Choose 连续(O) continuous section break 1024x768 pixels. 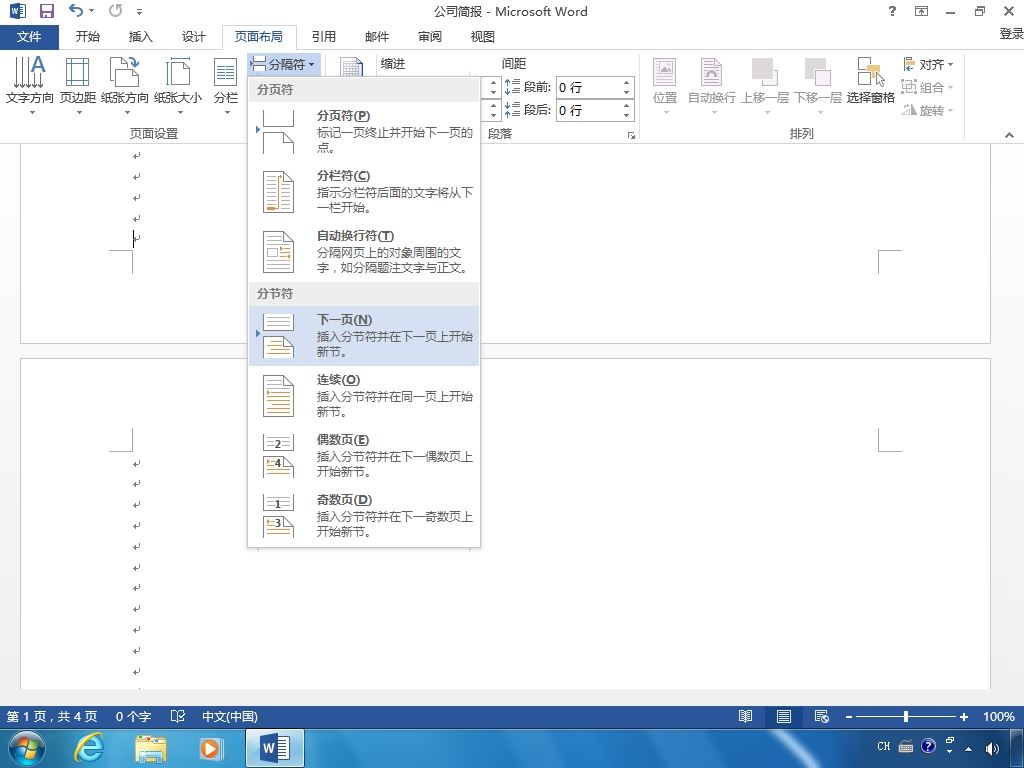(364, 395)
